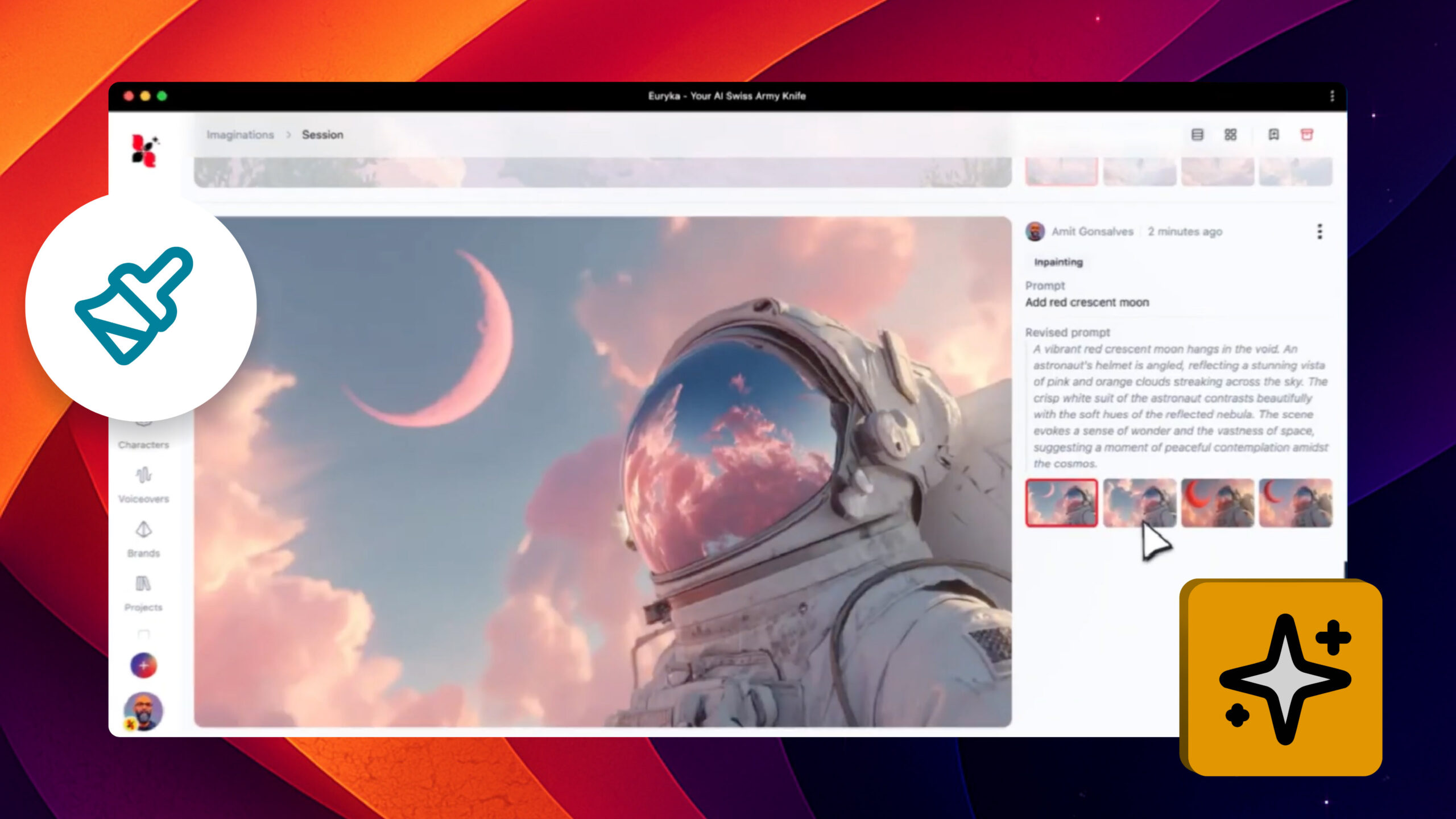Go back to Imaginations breadcrumb
The height and width of the screenshot is (819, 1456).
coord(240,135)
